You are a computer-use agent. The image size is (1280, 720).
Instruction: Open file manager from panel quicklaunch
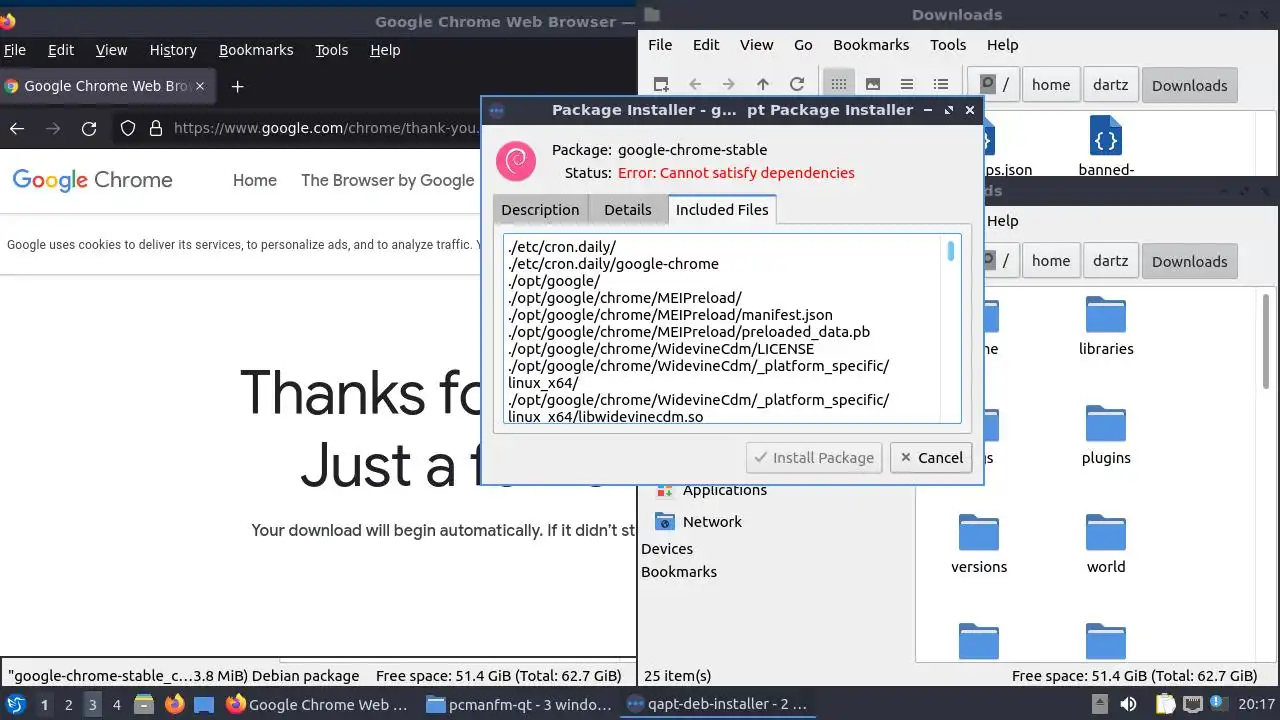[x=143, y=704]
